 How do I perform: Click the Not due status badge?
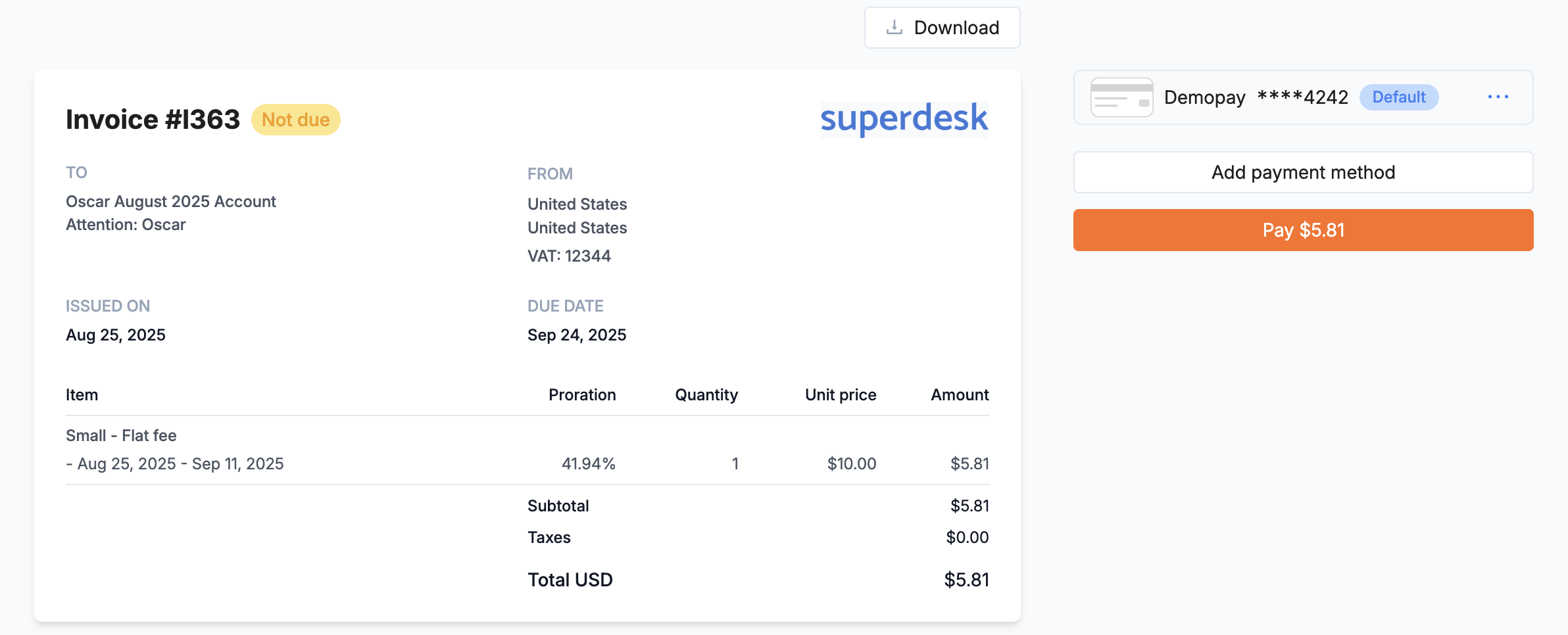click(x=296, y=120)
